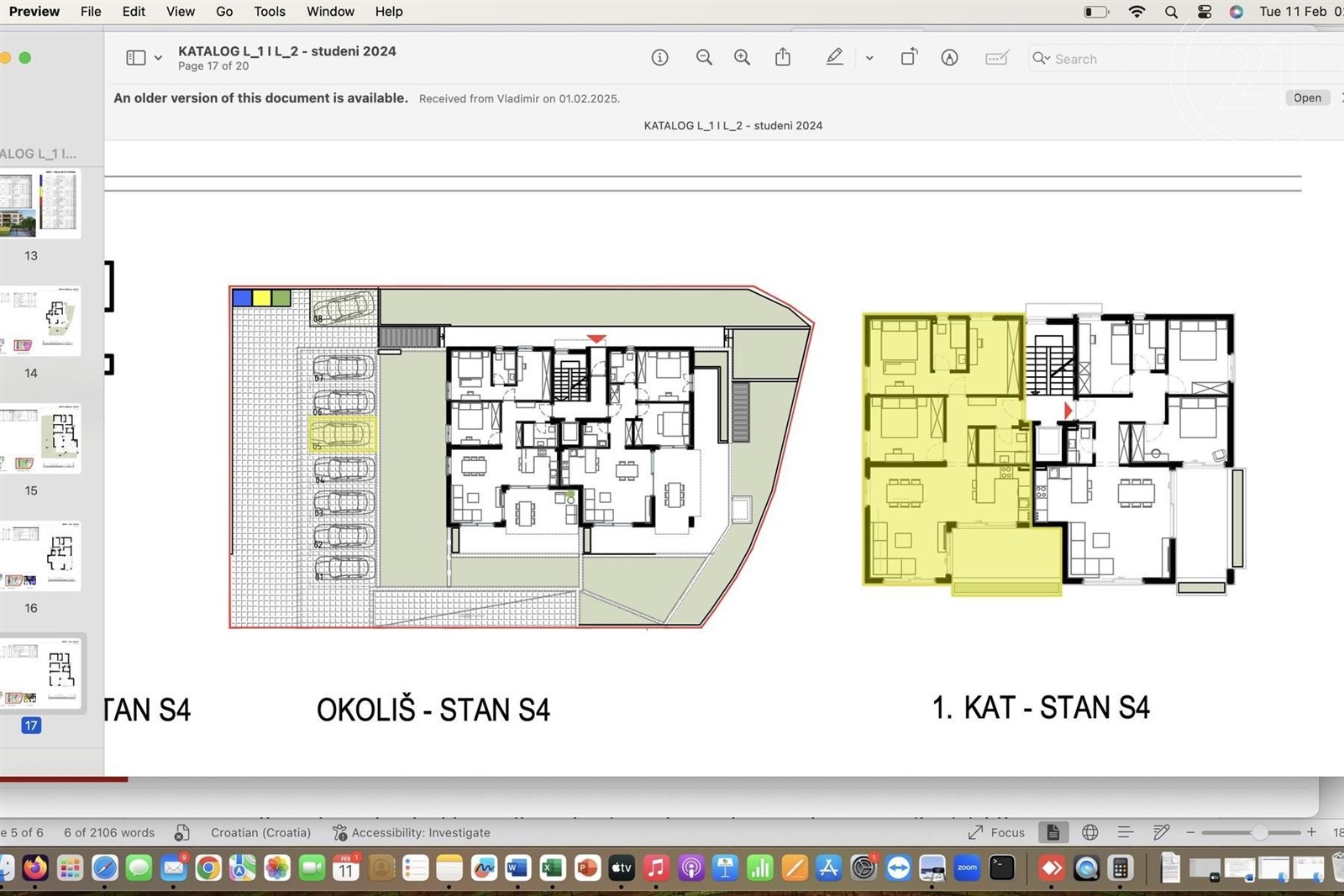Select page 16 thumbnail in sidebar
Screen dimensions: 1344x896
coord(39,556)
